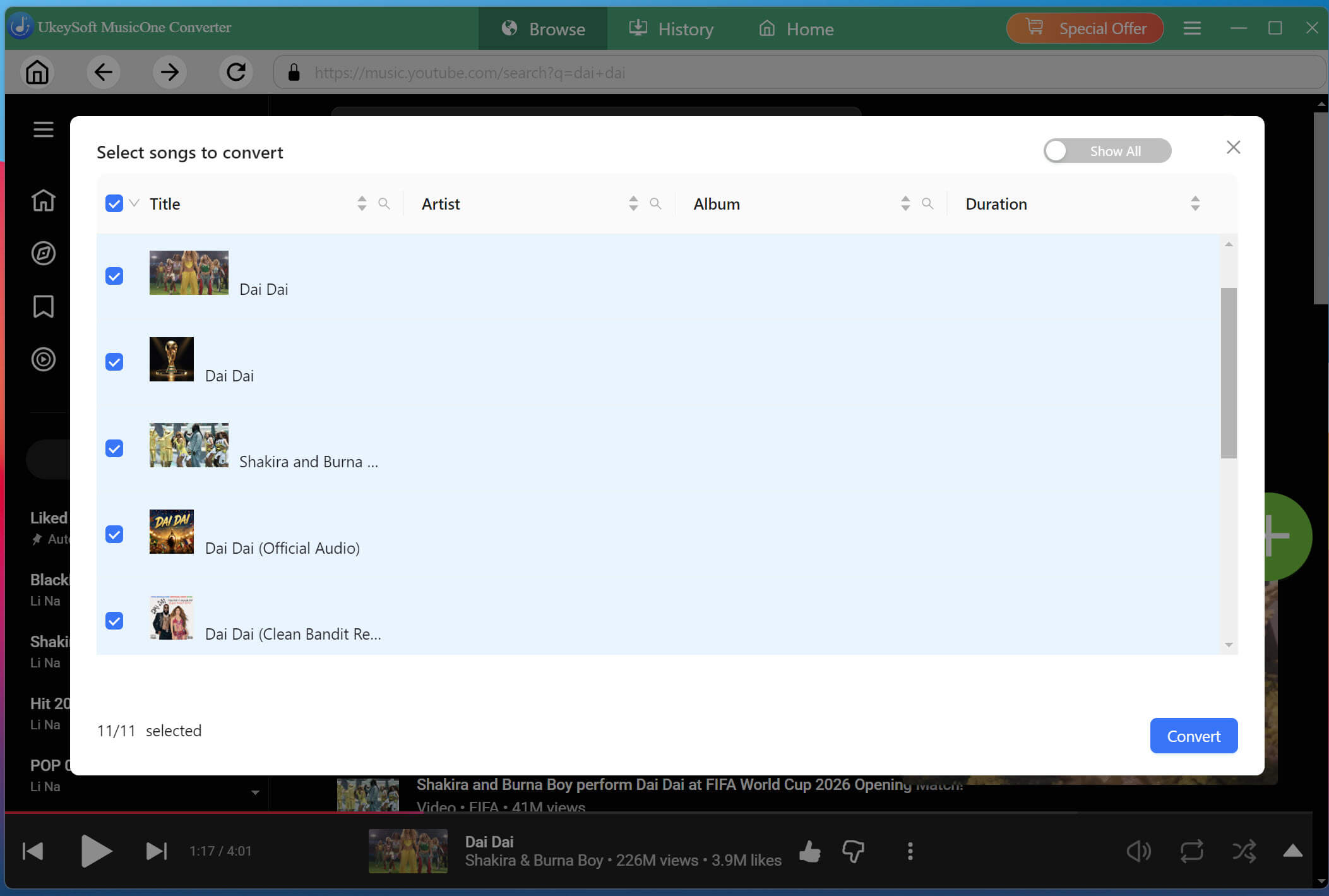Sort by Title column arrows
This screenshot has width=1329, height=896.
pyautogui.click(x=362, y=203)
